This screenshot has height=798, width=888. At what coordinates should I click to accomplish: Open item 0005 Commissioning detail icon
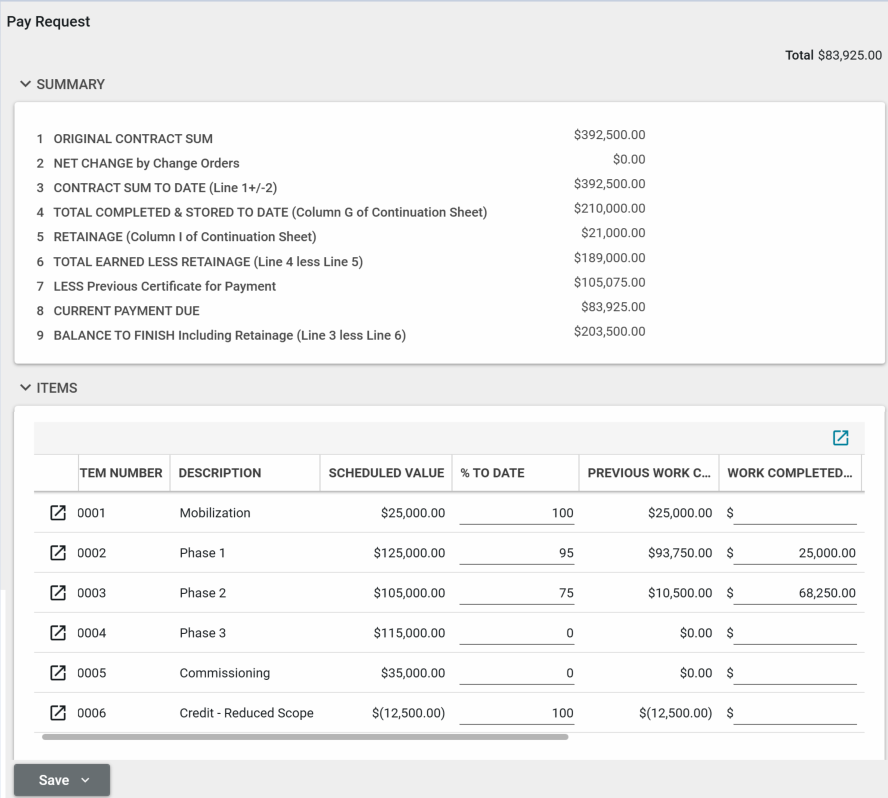(58, 673)
